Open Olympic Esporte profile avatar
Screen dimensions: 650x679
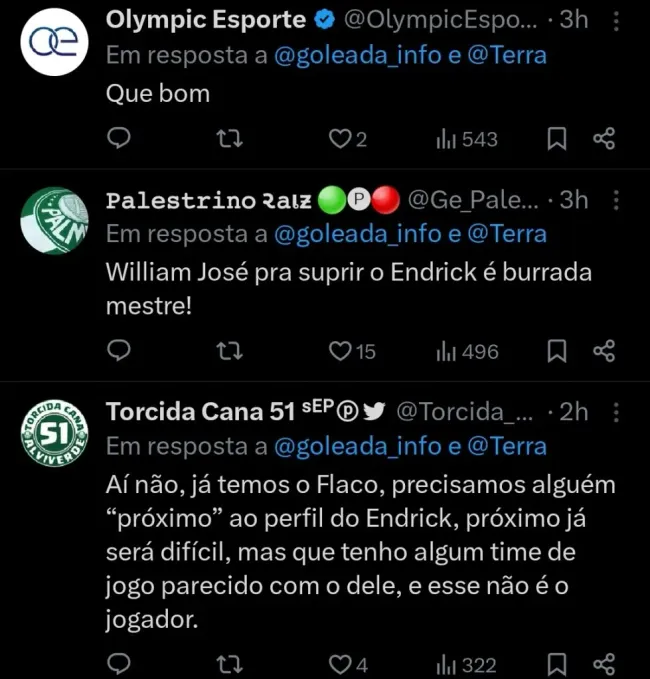click(55, 42)
